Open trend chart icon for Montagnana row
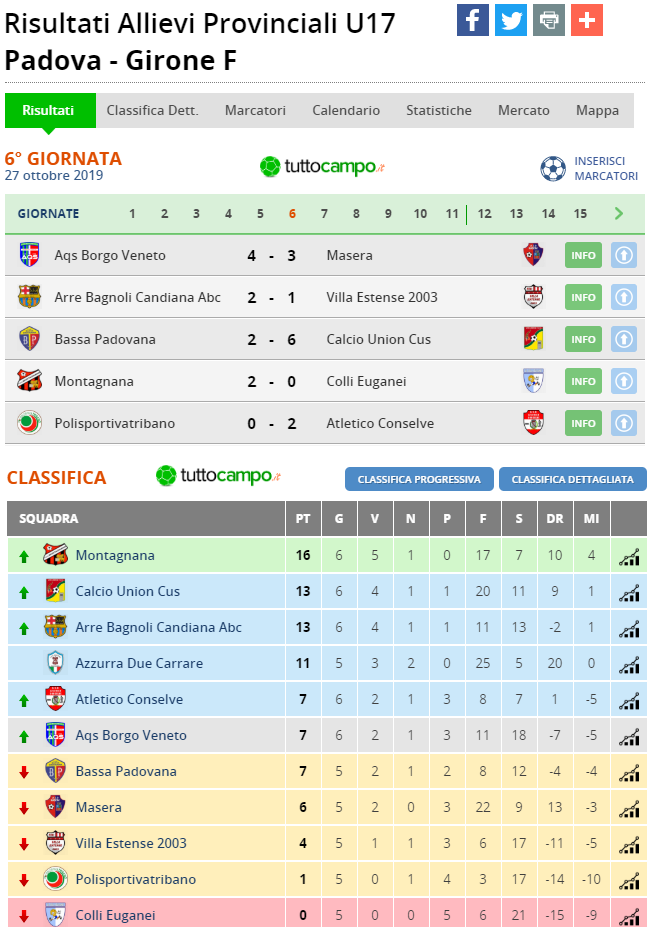The height and width of the screenshot is (927, 659). tap(629, 557)
